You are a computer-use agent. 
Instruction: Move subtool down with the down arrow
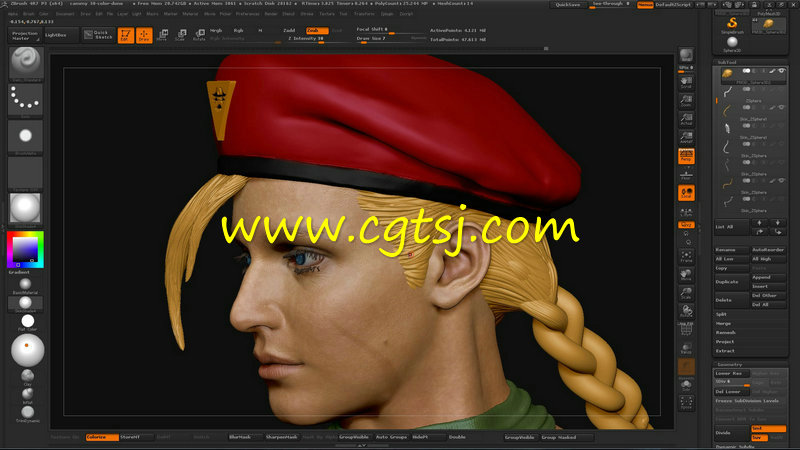coord(778,223)
